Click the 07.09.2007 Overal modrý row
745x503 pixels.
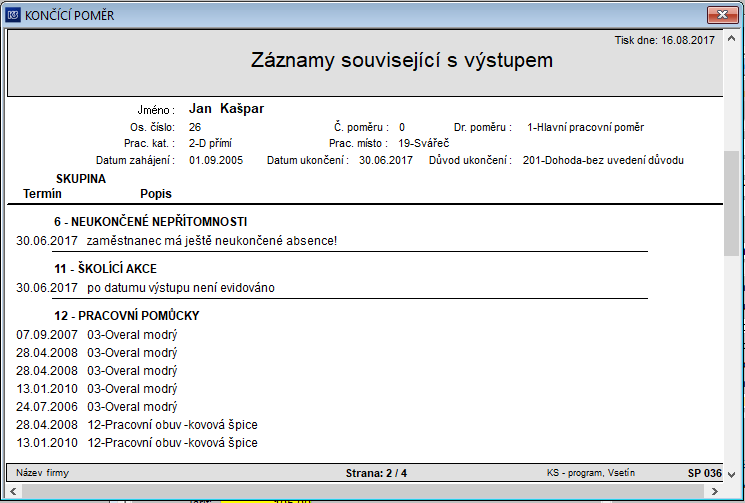(x=96, y=335)
